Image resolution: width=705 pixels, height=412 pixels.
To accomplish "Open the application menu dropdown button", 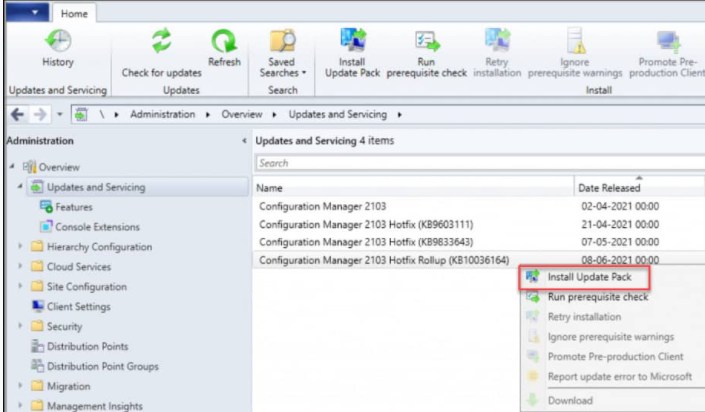I will click(x=27, y=12).
